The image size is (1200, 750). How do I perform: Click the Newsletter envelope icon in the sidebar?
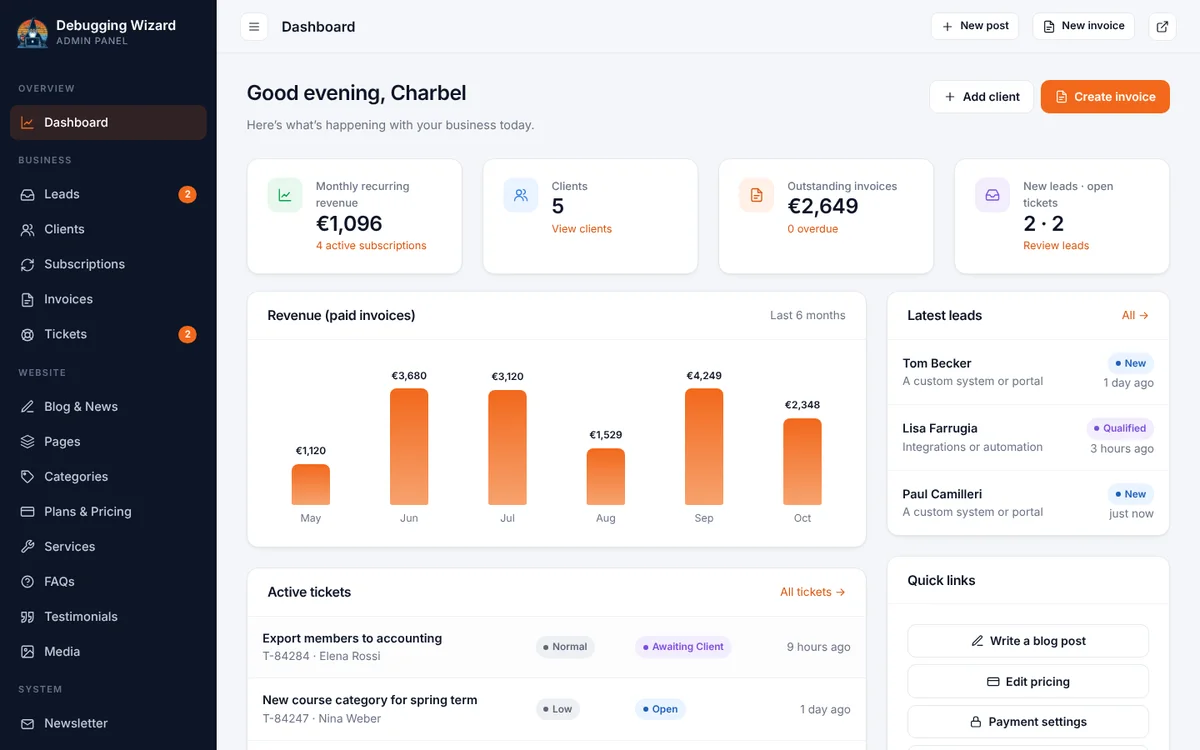click(x=27, y=723)
